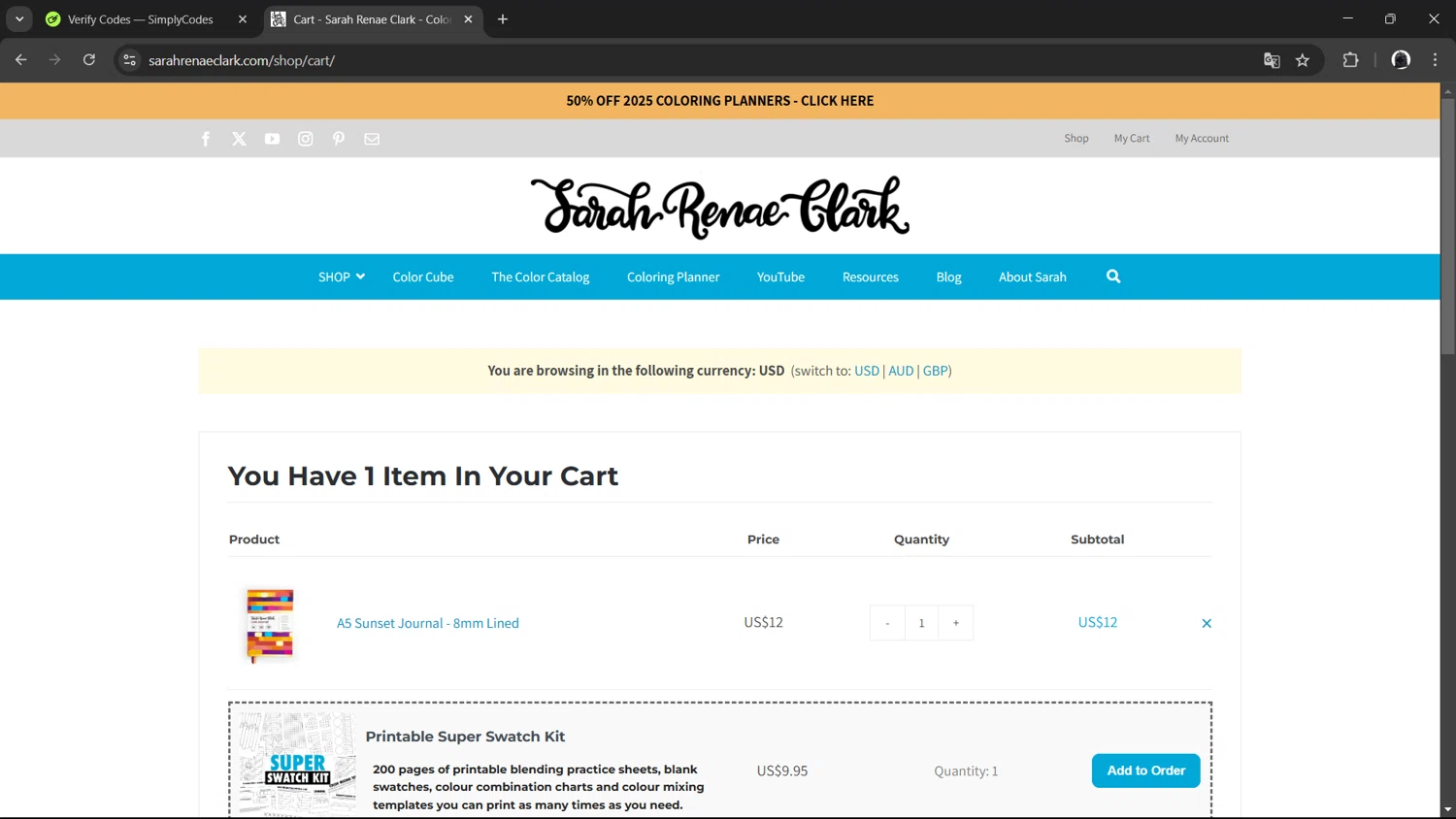Open the Instagram social icon
Screen dimensions: 1456x819
click(x=306, y=139)
